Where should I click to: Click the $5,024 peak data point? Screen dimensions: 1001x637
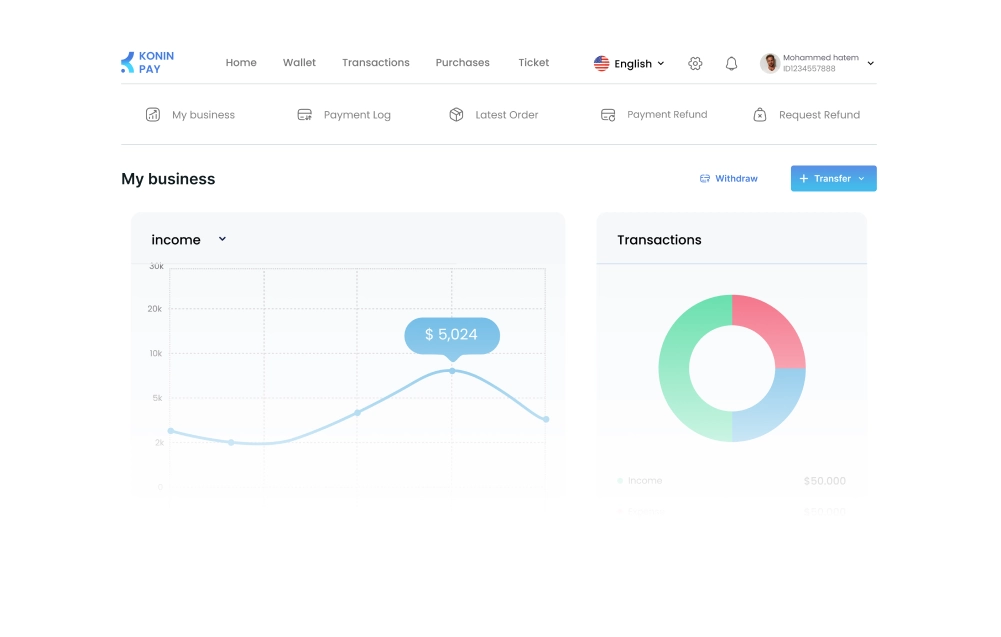coord(452,370)
